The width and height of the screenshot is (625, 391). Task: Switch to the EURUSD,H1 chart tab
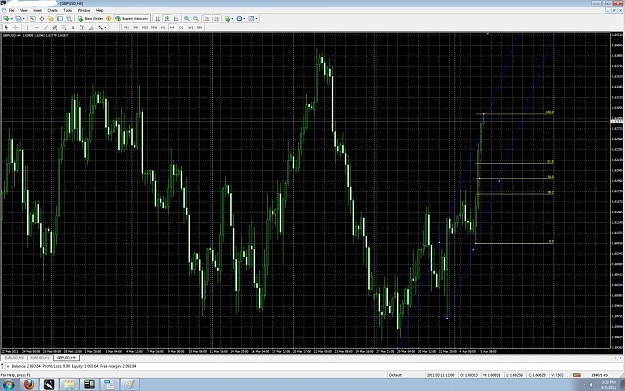tap(40, 358)
